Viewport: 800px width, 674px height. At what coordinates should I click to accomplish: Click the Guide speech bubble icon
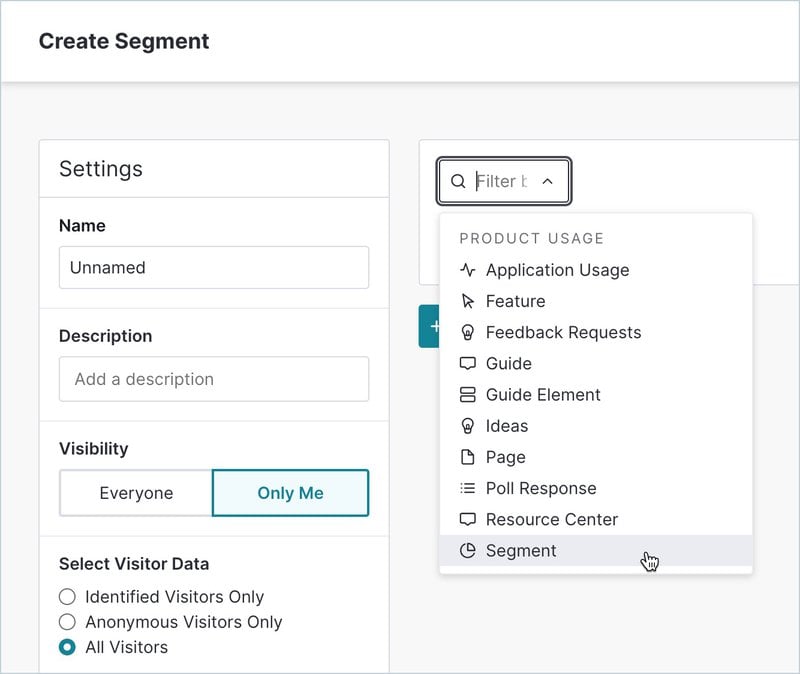(x=467, y=363)
